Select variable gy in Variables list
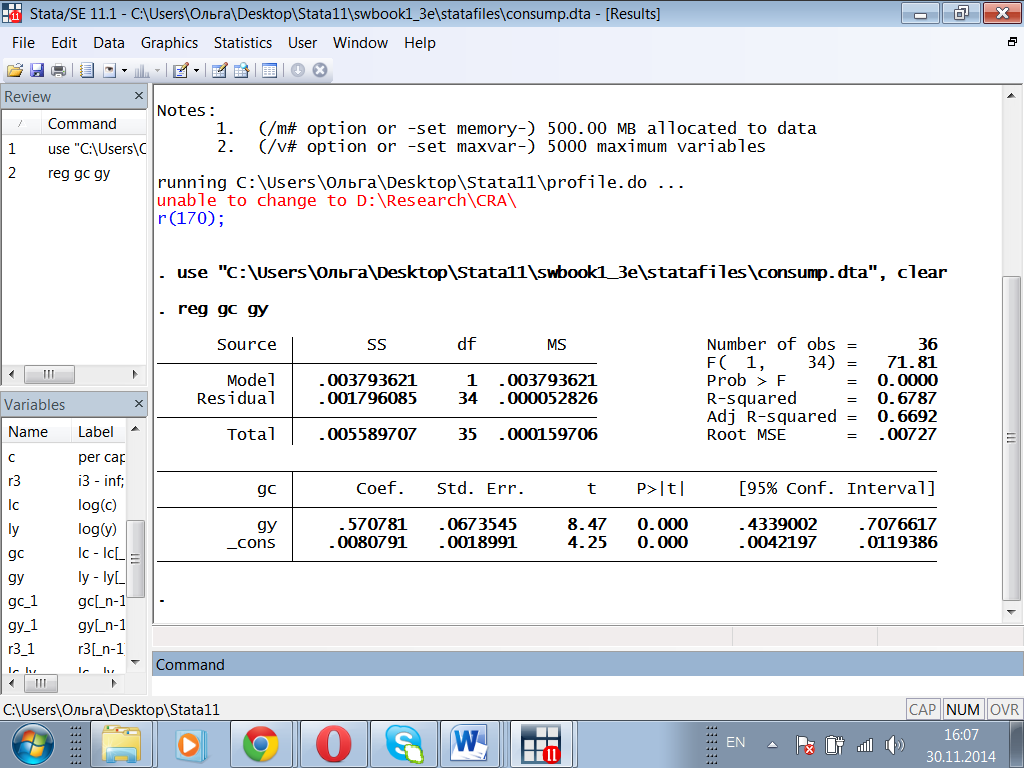Viewport: 1024px width, 768px height. (x=14, y=577)
